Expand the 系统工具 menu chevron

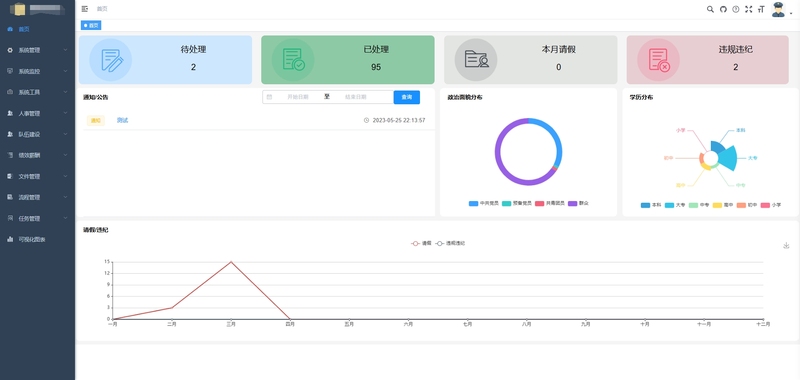(x=65, y=92)
